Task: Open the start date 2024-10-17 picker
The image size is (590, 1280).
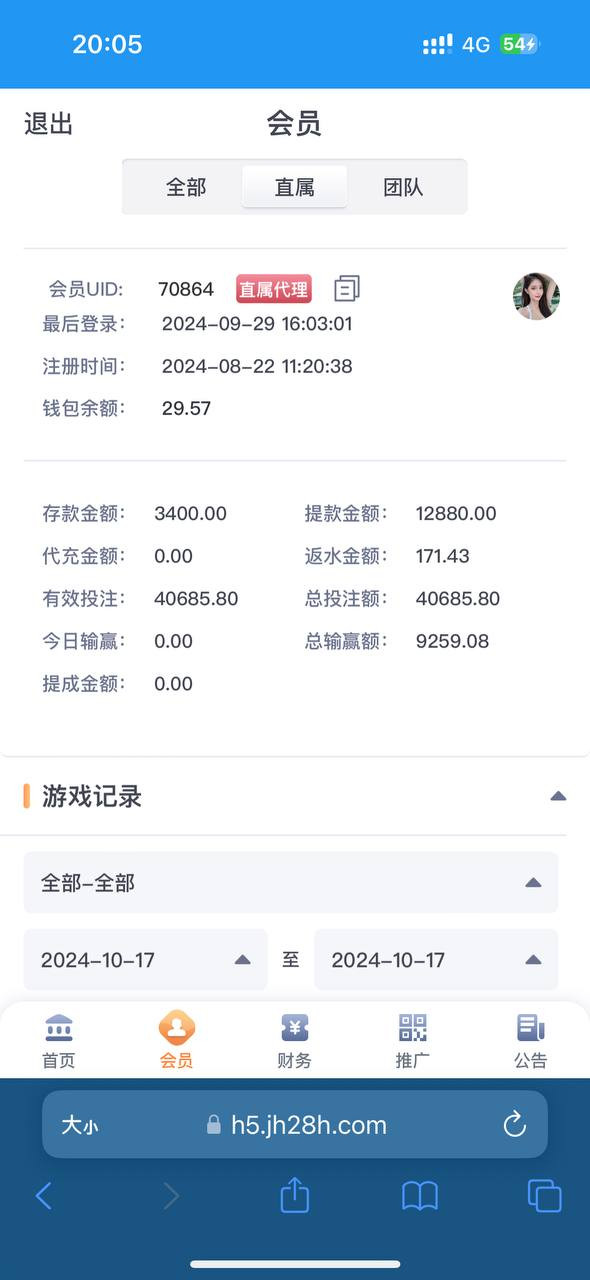Action: 146,960
